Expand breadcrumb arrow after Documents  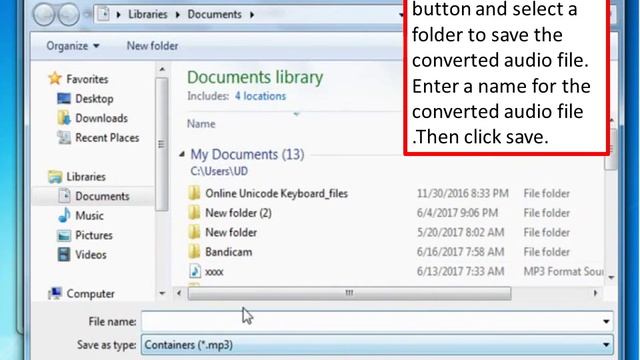click(252, 15)
